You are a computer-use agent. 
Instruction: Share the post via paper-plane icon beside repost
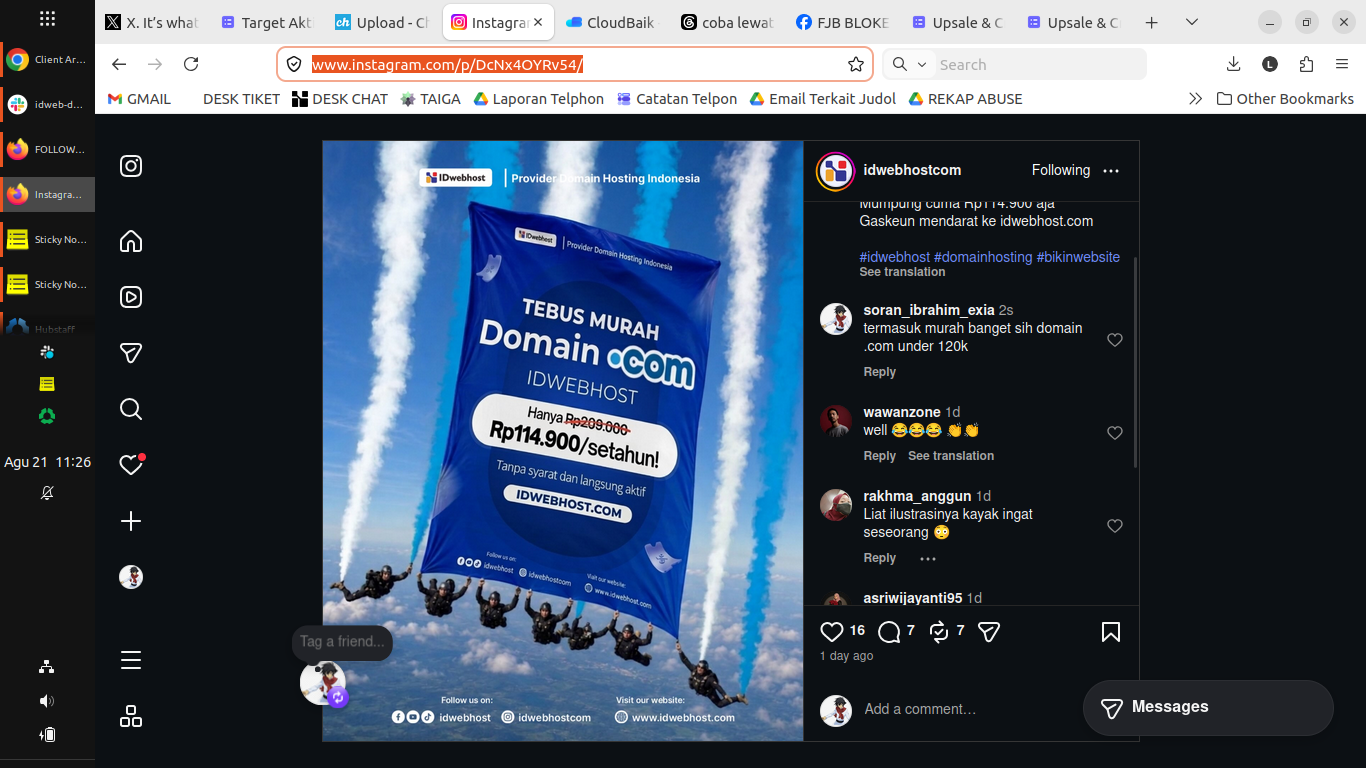[989, 632]
